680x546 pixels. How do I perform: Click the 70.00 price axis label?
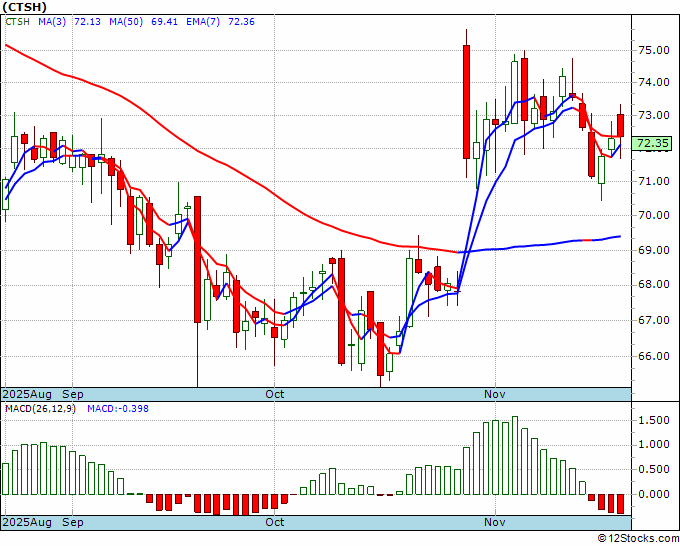[654, 216]
